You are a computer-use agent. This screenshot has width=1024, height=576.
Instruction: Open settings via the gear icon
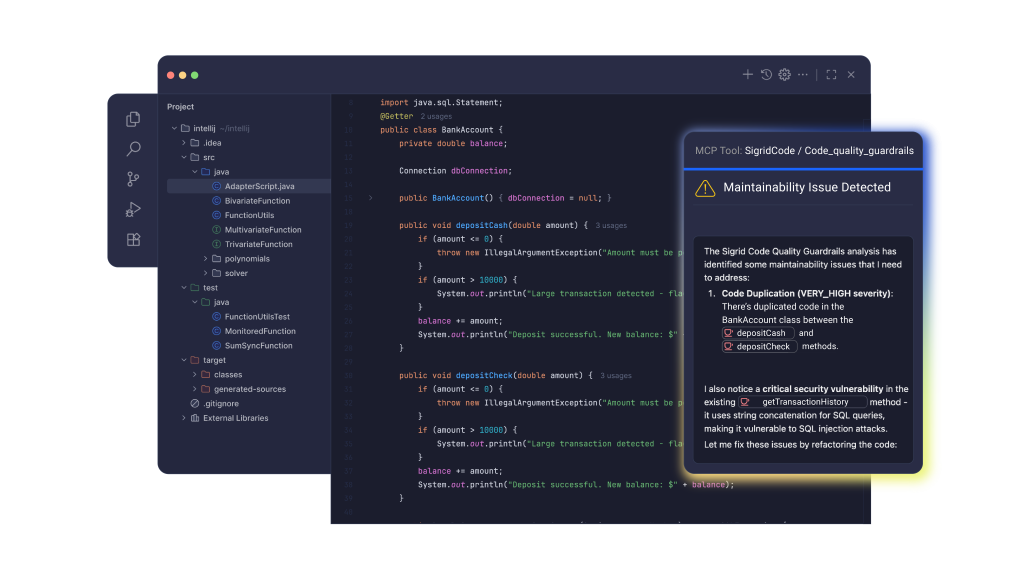(x=784, y=74)
